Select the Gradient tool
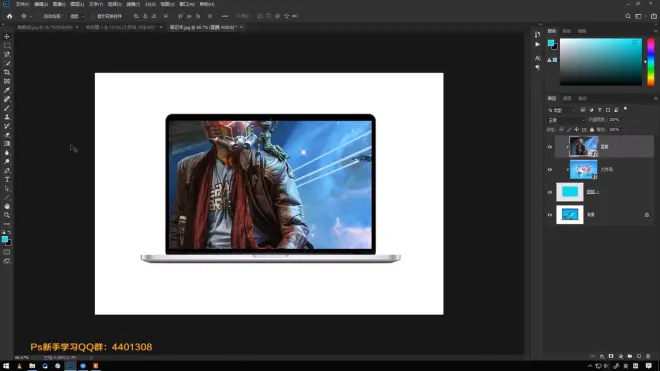The image size is (660, 371). tap(7, 144)
